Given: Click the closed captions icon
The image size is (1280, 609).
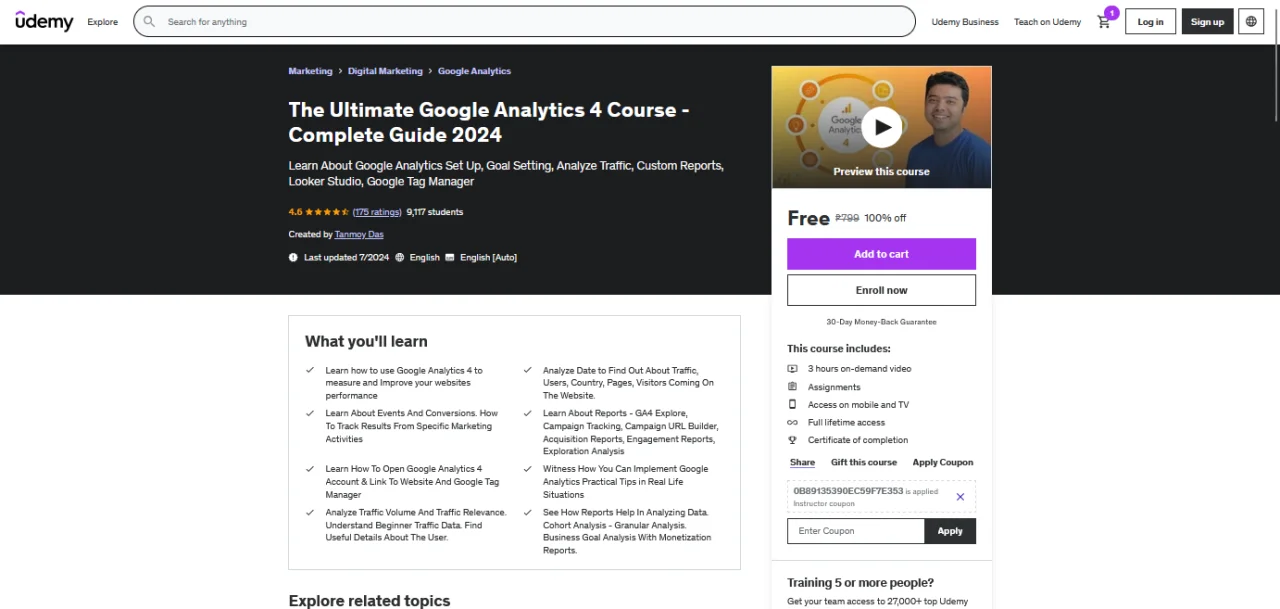Looking at the screenshot, I should (450, 257).
